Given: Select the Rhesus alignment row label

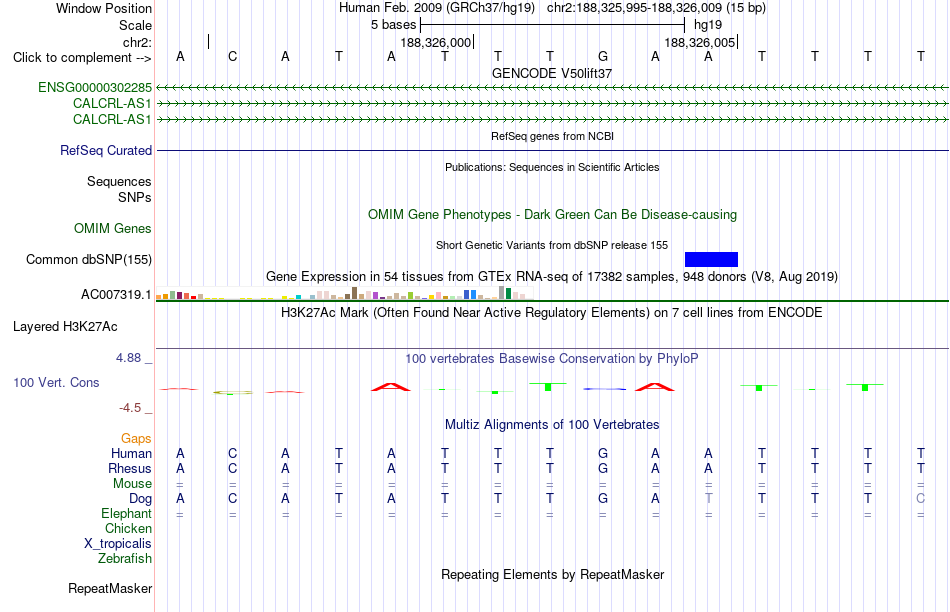Looking at the screenshot, I should pos(130,468).
